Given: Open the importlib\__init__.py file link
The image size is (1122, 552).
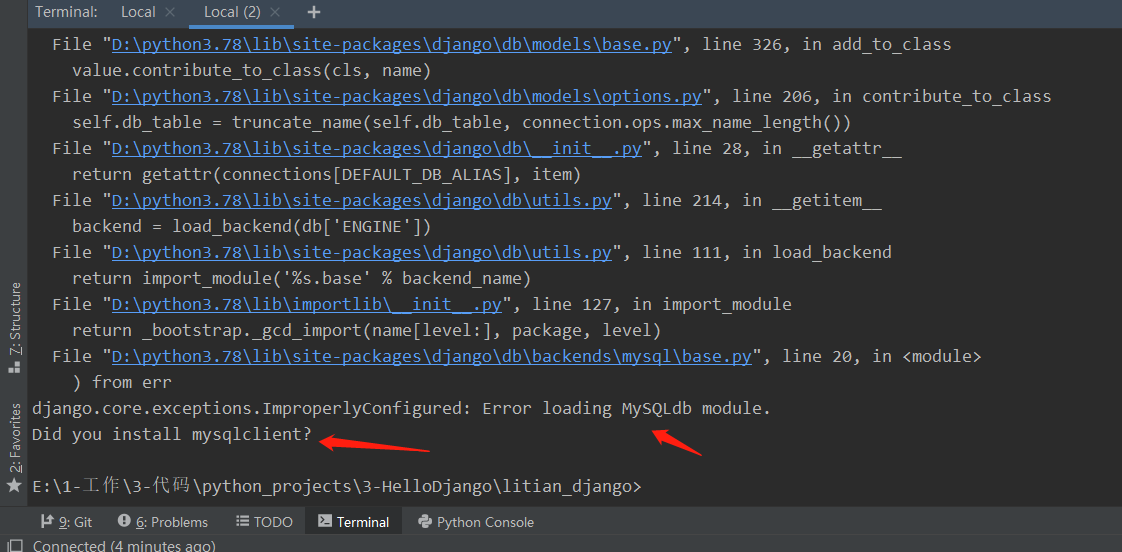Looking at the screenshot, I should coord(306,304).
